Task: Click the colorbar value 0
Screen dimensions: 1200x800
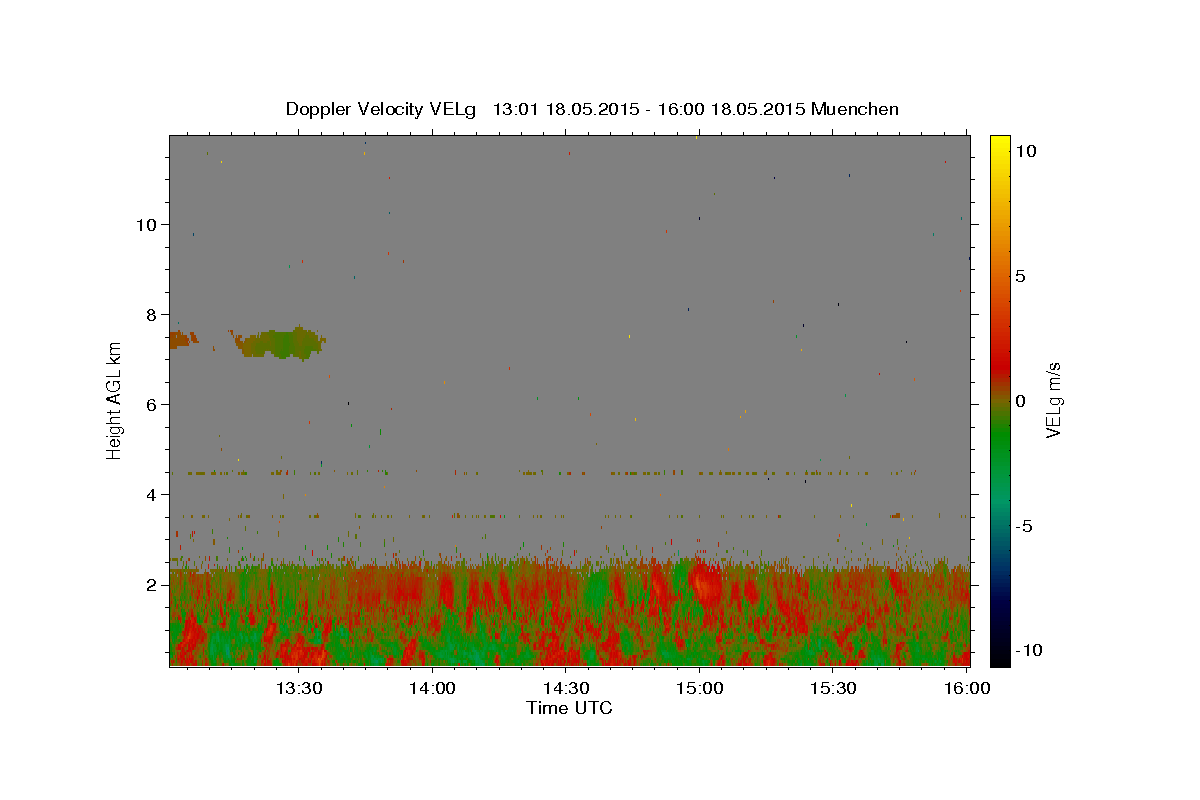Action: point(1020,401)
